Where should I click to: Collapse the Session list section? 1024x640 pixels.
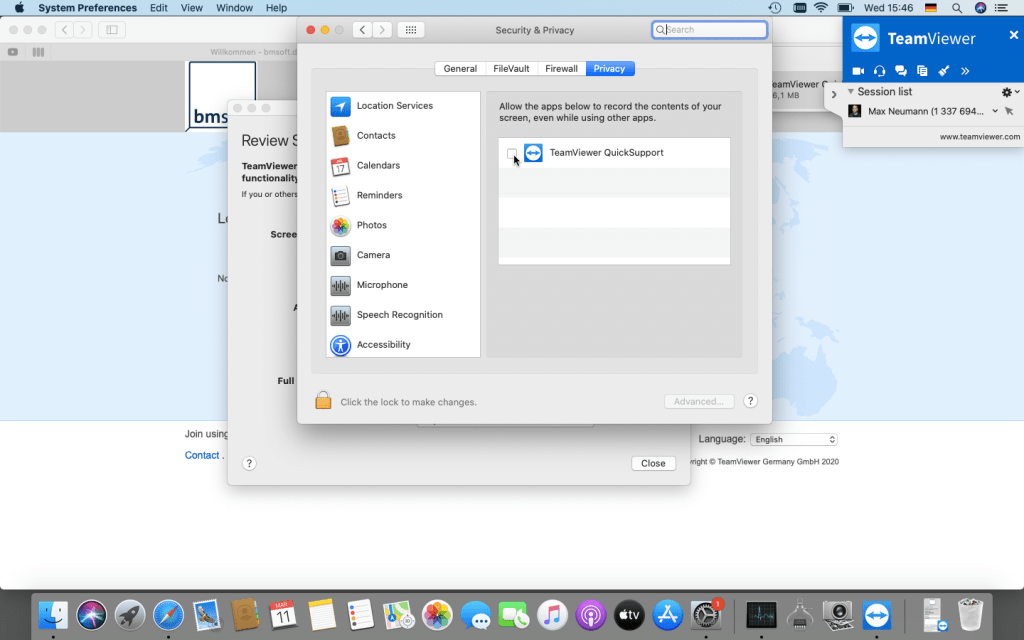[850, 91]
